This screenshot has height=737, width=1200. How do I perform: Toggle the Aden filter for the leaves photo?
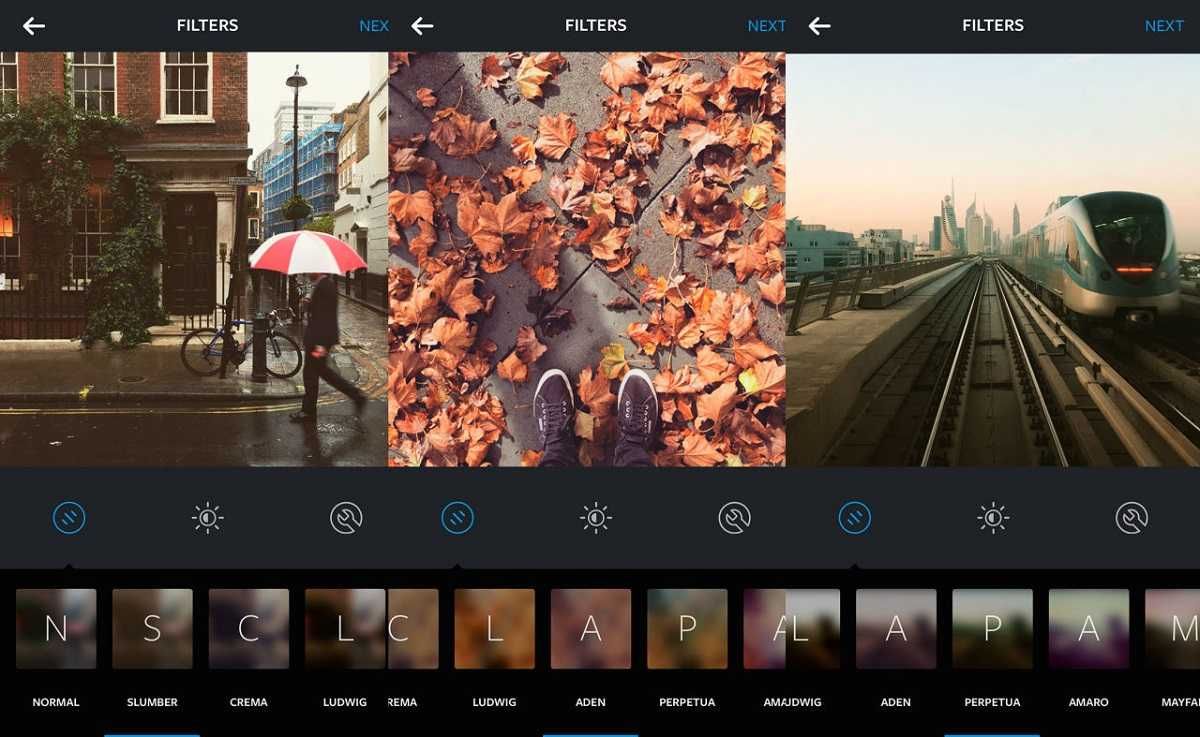[591, 627]
